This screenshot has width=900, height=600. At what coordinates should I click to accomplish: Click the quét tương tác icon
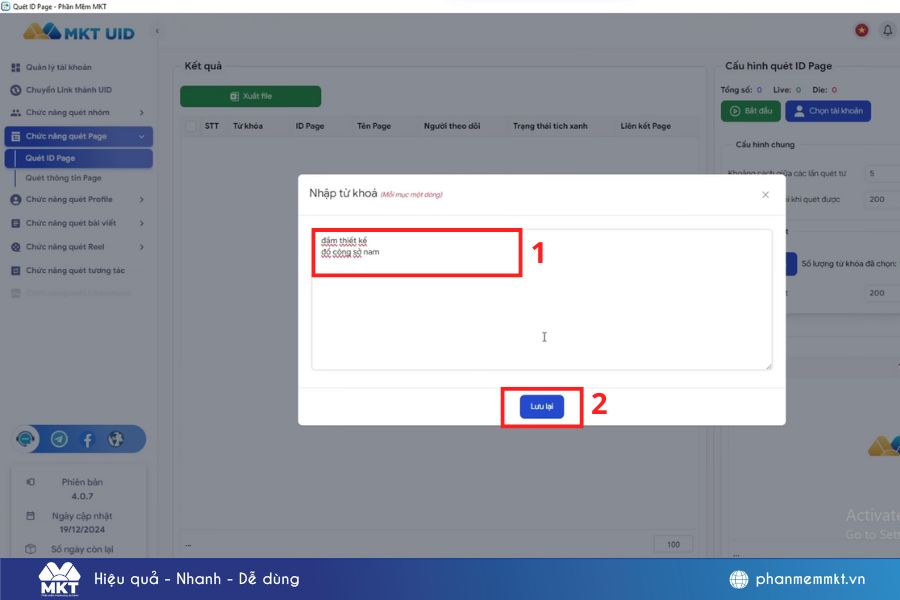(x=15, y=270)
